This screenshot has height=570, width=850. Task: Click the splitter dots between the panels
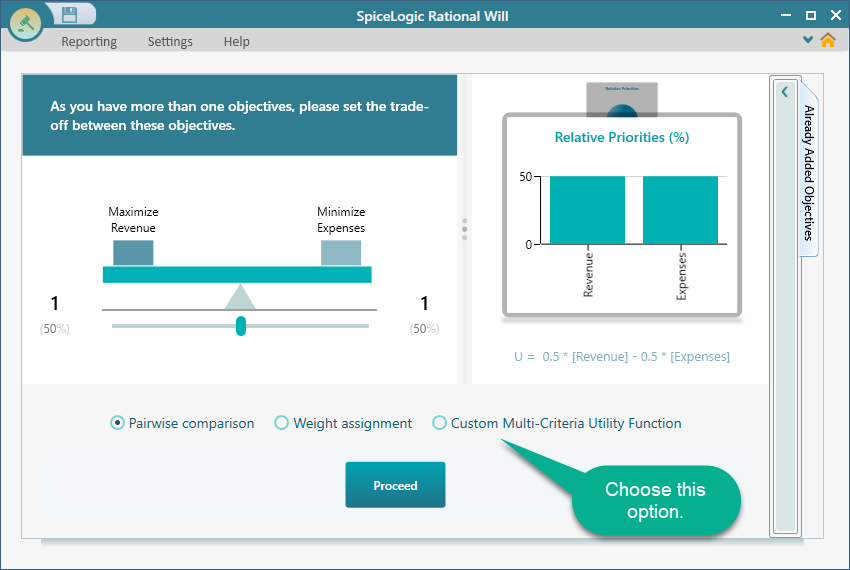pyautogui.click(x=464, y=229)
